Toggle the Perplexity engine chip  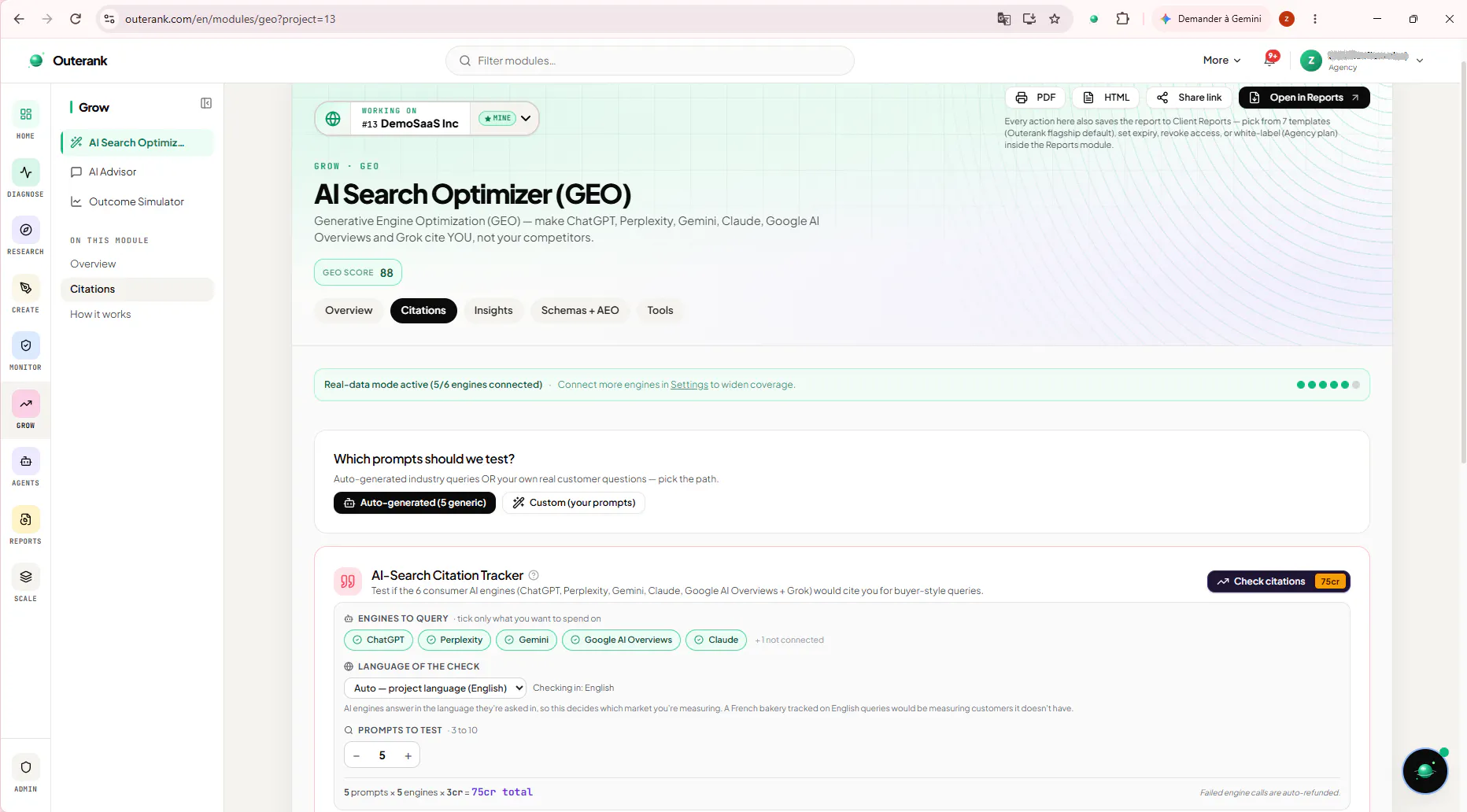point(454,640)
